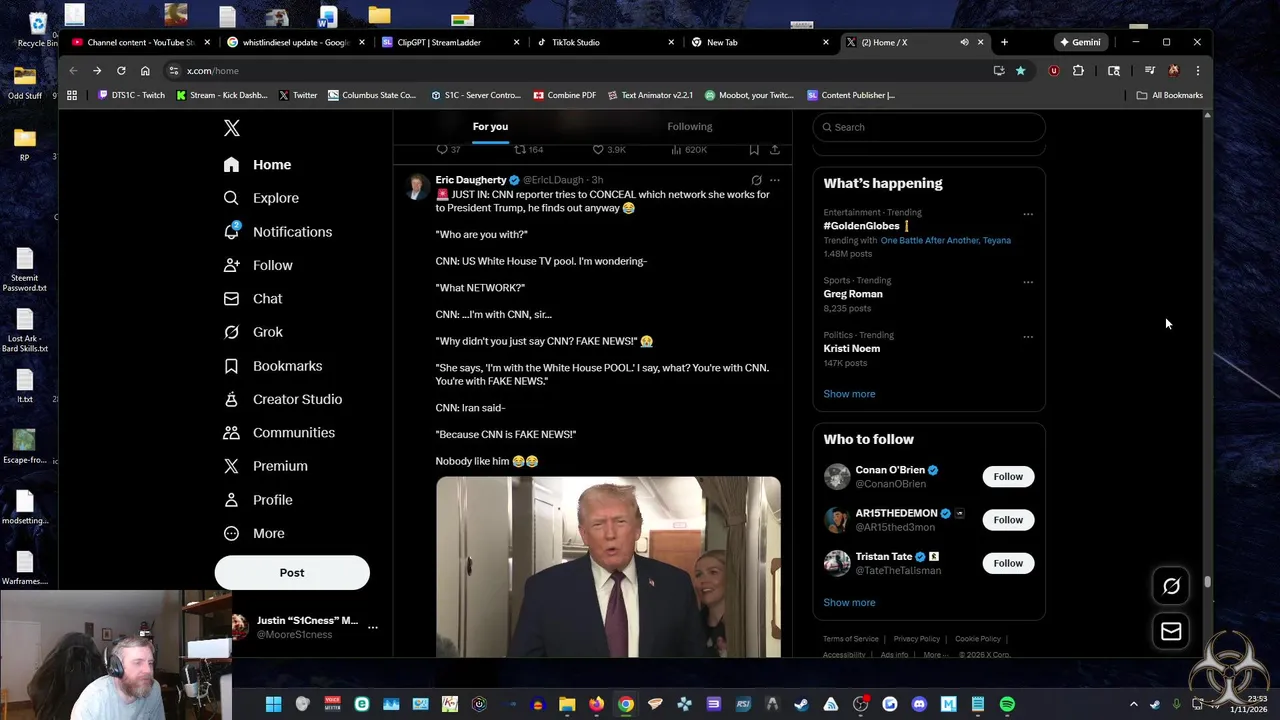Open Chrome three-dot menu
The height and width of the screenshot is (720, 1280).
pos(1197,71)
